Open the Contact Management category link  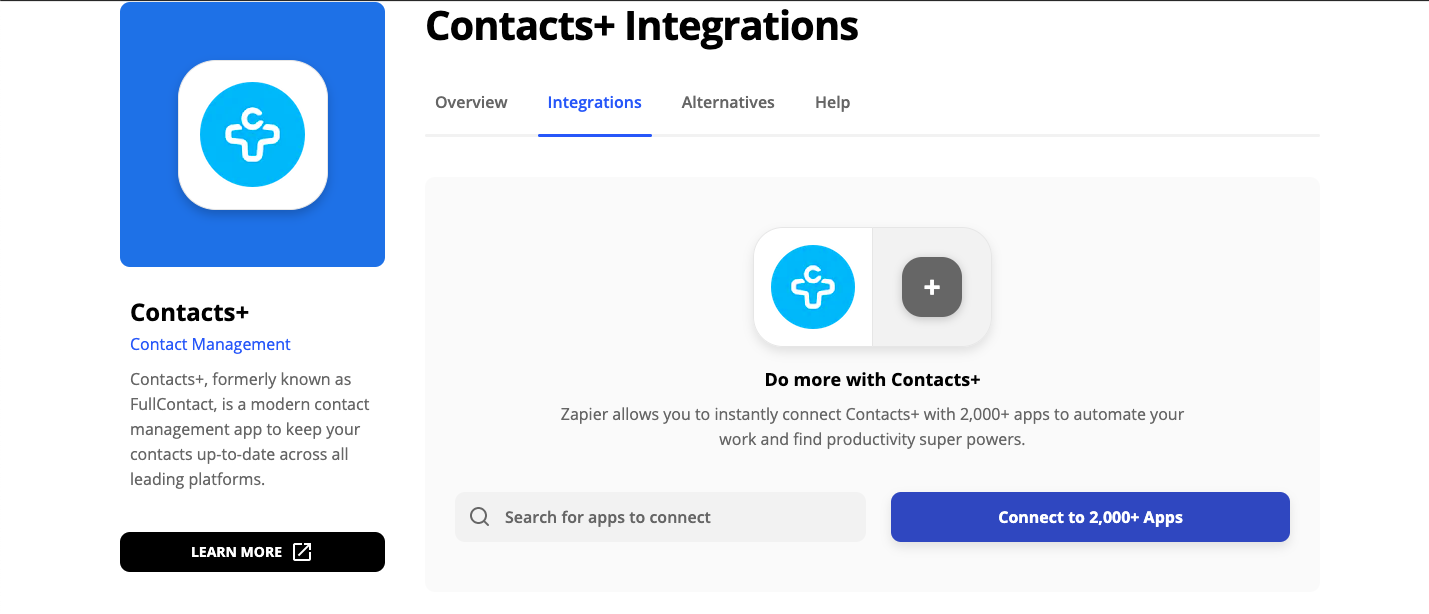pyautogui.click(x=210, y=344)
